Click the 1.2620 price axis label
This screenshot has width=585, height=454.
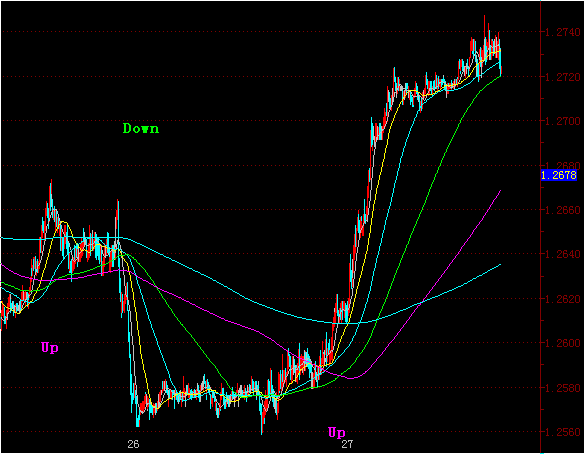(563, 299)
